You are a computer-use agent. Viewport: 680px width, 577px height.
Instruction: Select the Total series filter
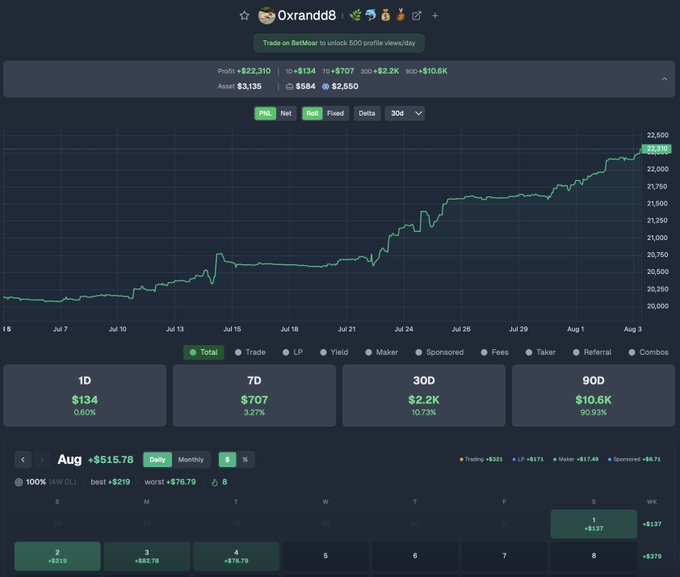(204, 352)
